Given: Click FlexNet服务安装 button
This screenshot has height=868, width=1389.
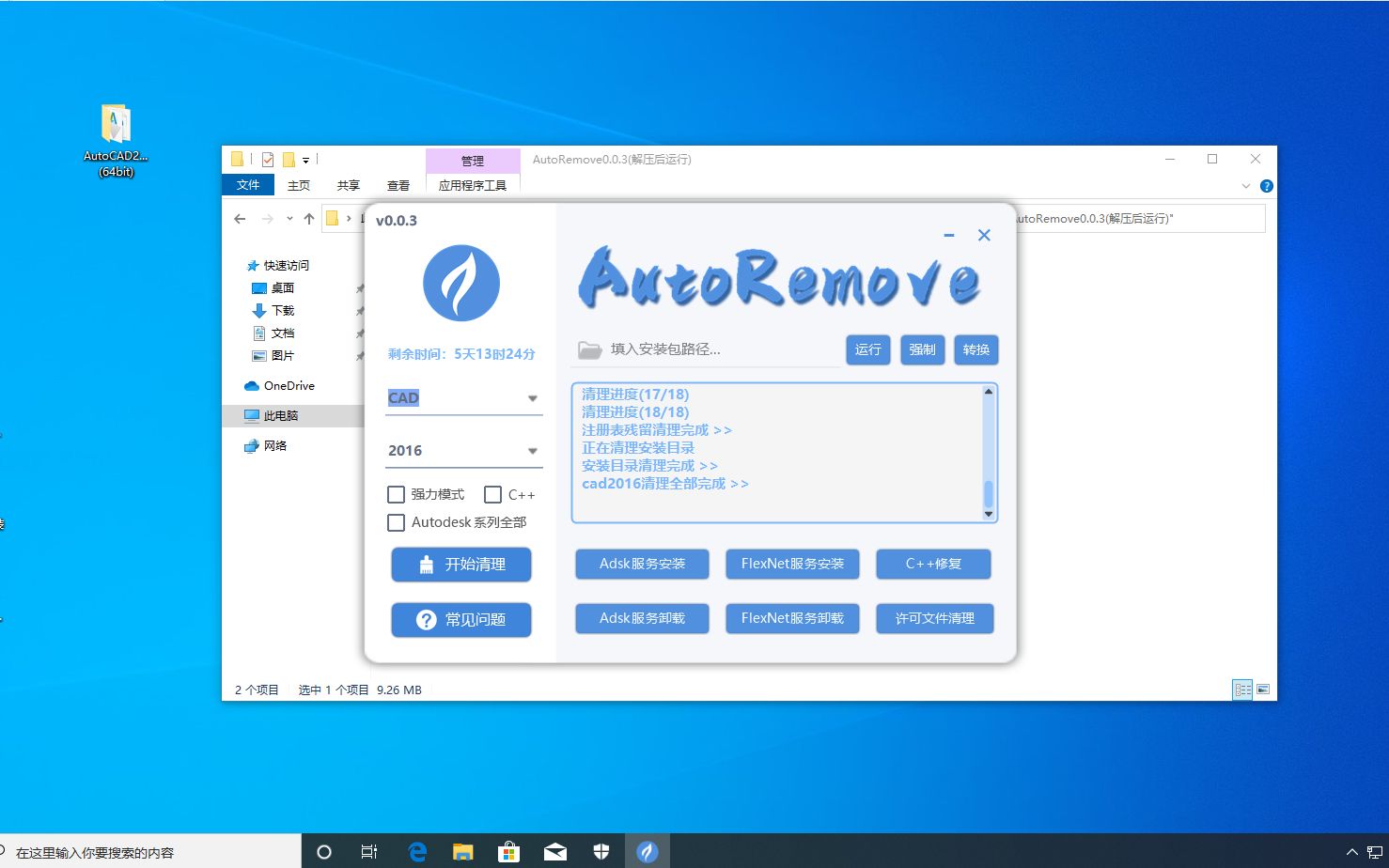Looking at the screenshot, I should (792, 564).
